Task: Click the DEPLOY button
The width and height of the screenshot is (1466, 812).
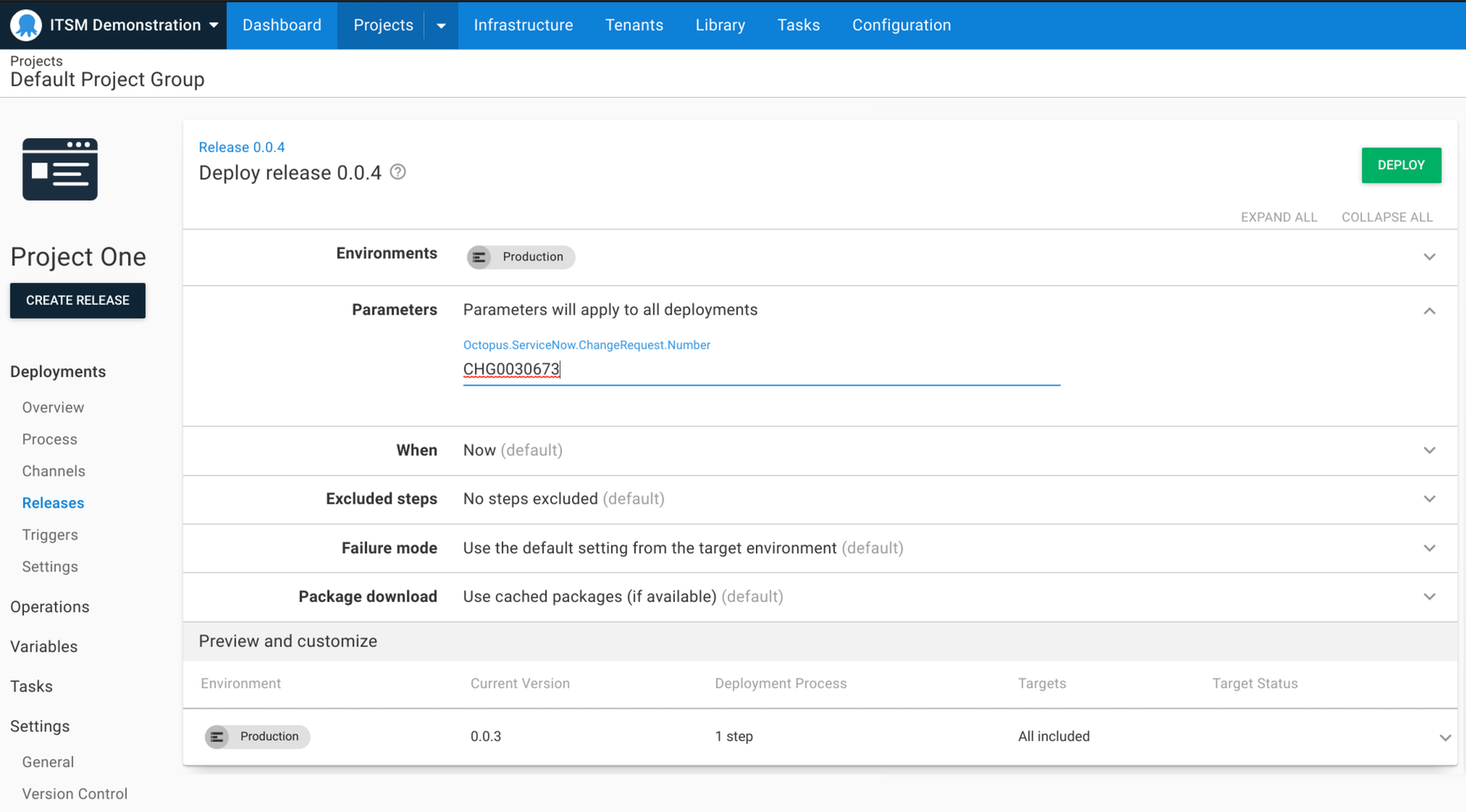Action: pyautogui.click(x=1401, y=165)
